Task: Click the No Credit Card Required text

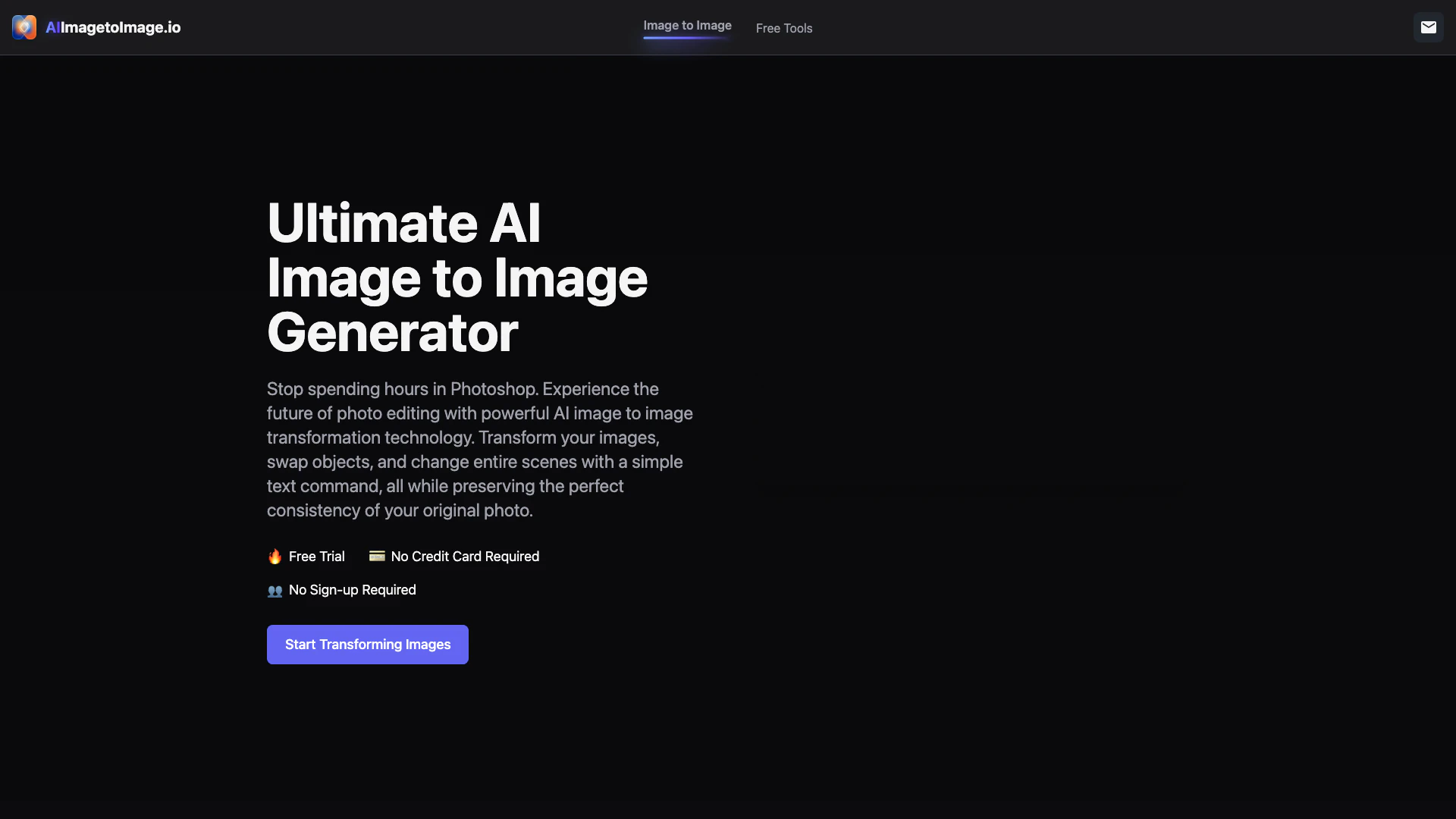Action: (x=465, y=557)
